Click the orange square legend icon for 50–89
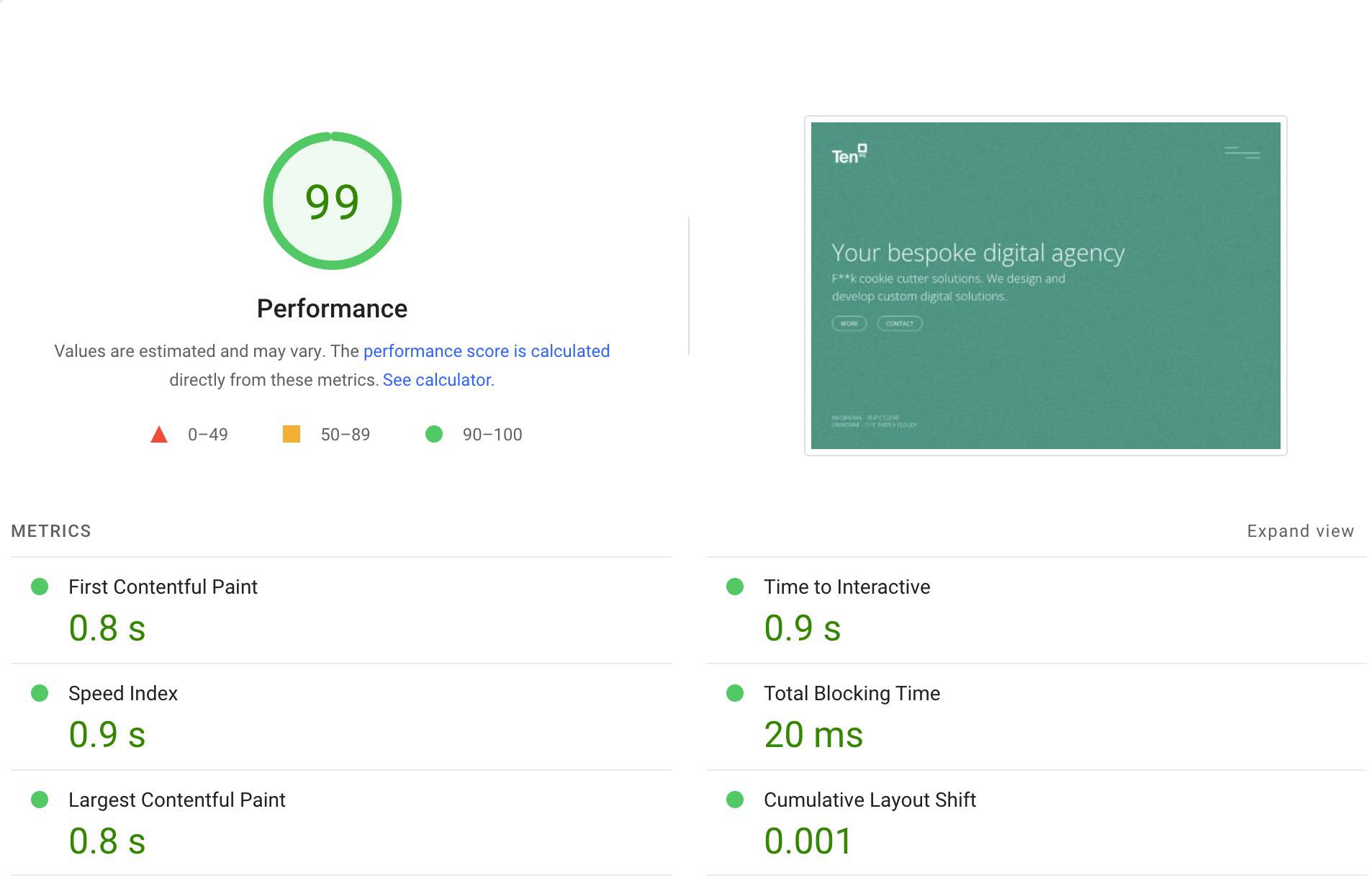This screenshot has width=1372, height=878. [x=292, y=434]
